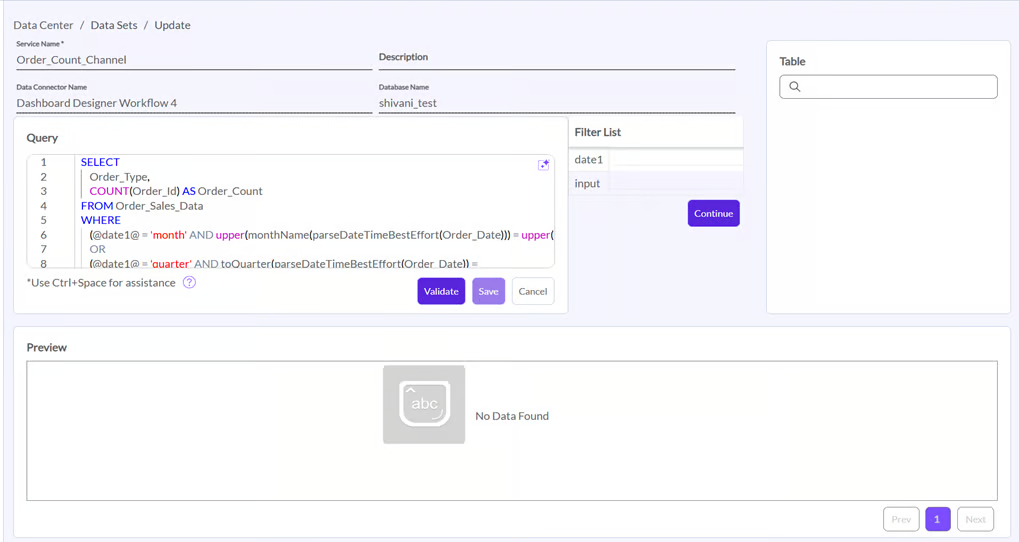Click the Database Name field
1019x542 pixels.
[x=556, y=103]
